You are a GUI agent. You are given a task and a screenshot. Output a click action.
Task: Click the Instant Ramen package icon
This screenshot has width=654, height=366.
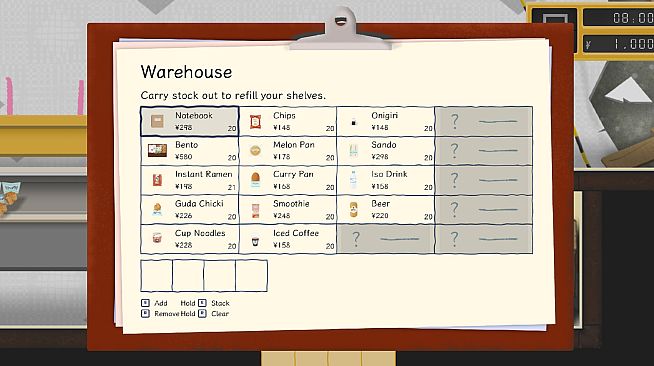click(x=157, y=180)
